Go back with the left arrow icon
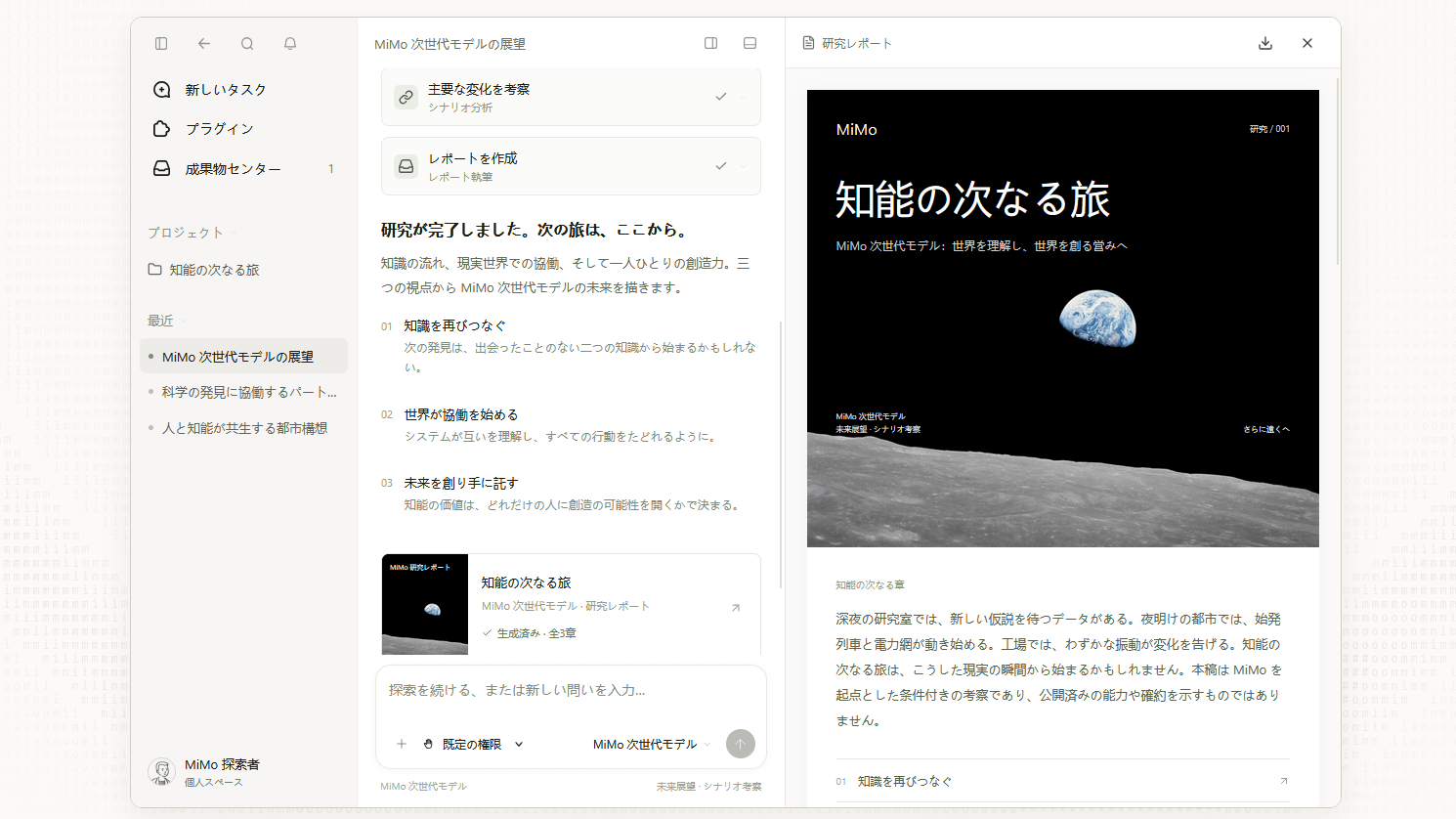The width and height of the screenshot is (1456, 819). pyautogui.click(x=204, y=44)
